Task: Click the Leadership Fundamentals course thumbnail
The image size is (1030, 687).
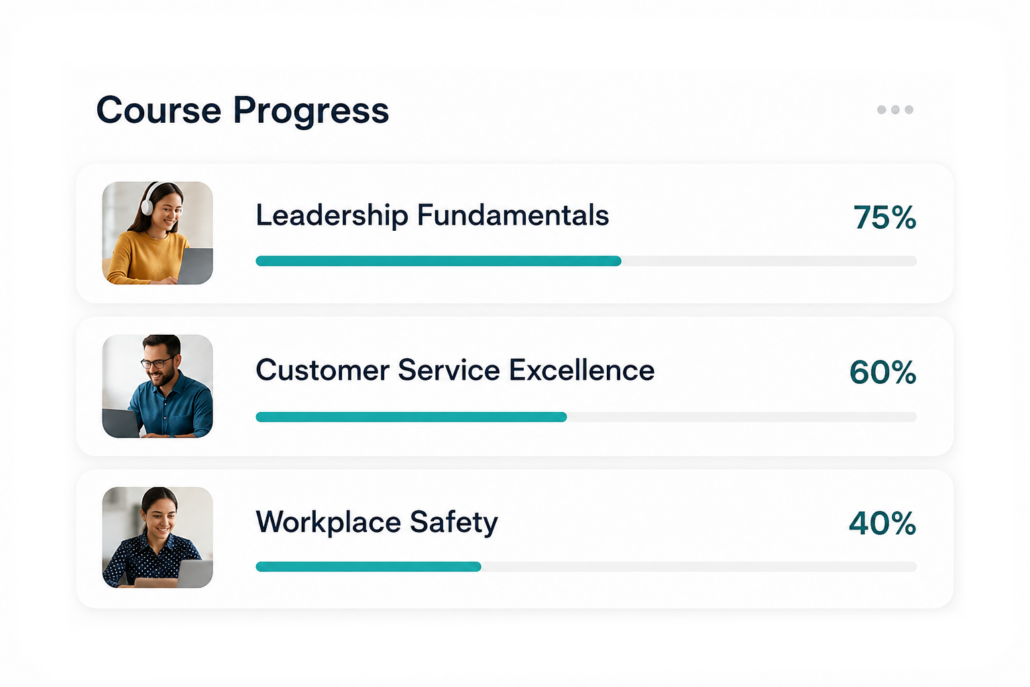Action: 158,233
